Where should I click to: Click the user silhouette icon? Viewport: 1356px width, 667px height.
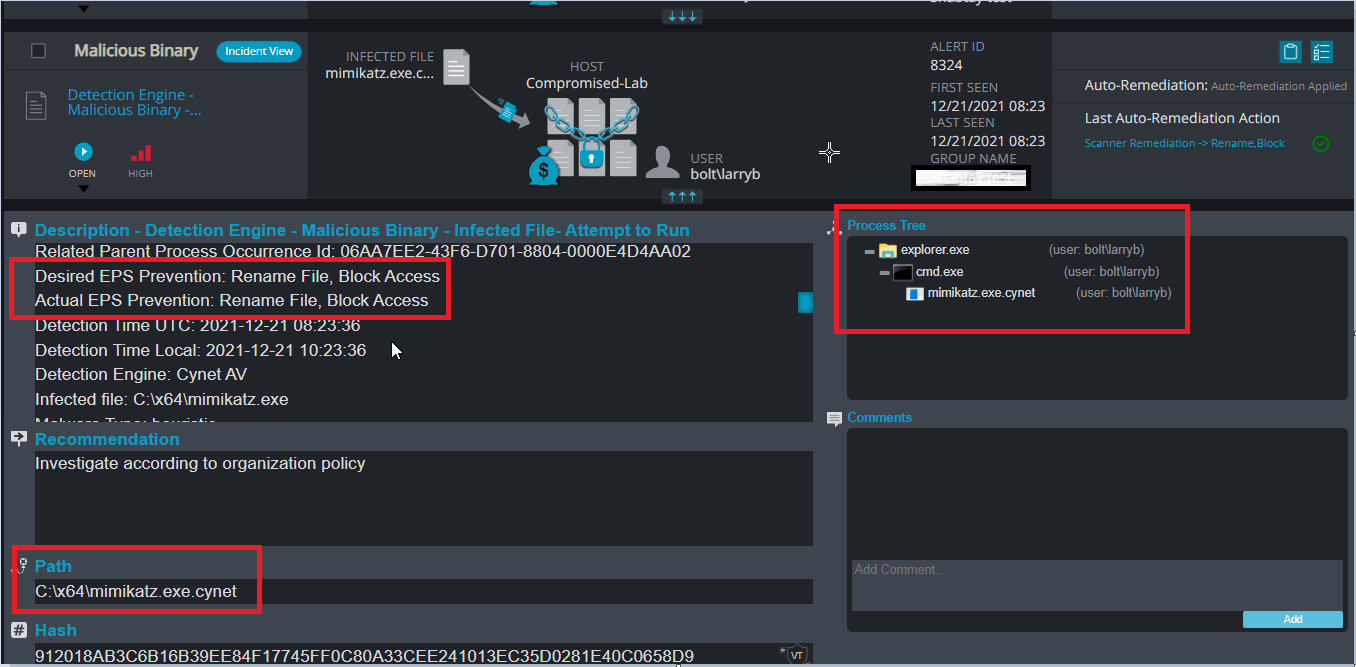click(x=663, y=162)
